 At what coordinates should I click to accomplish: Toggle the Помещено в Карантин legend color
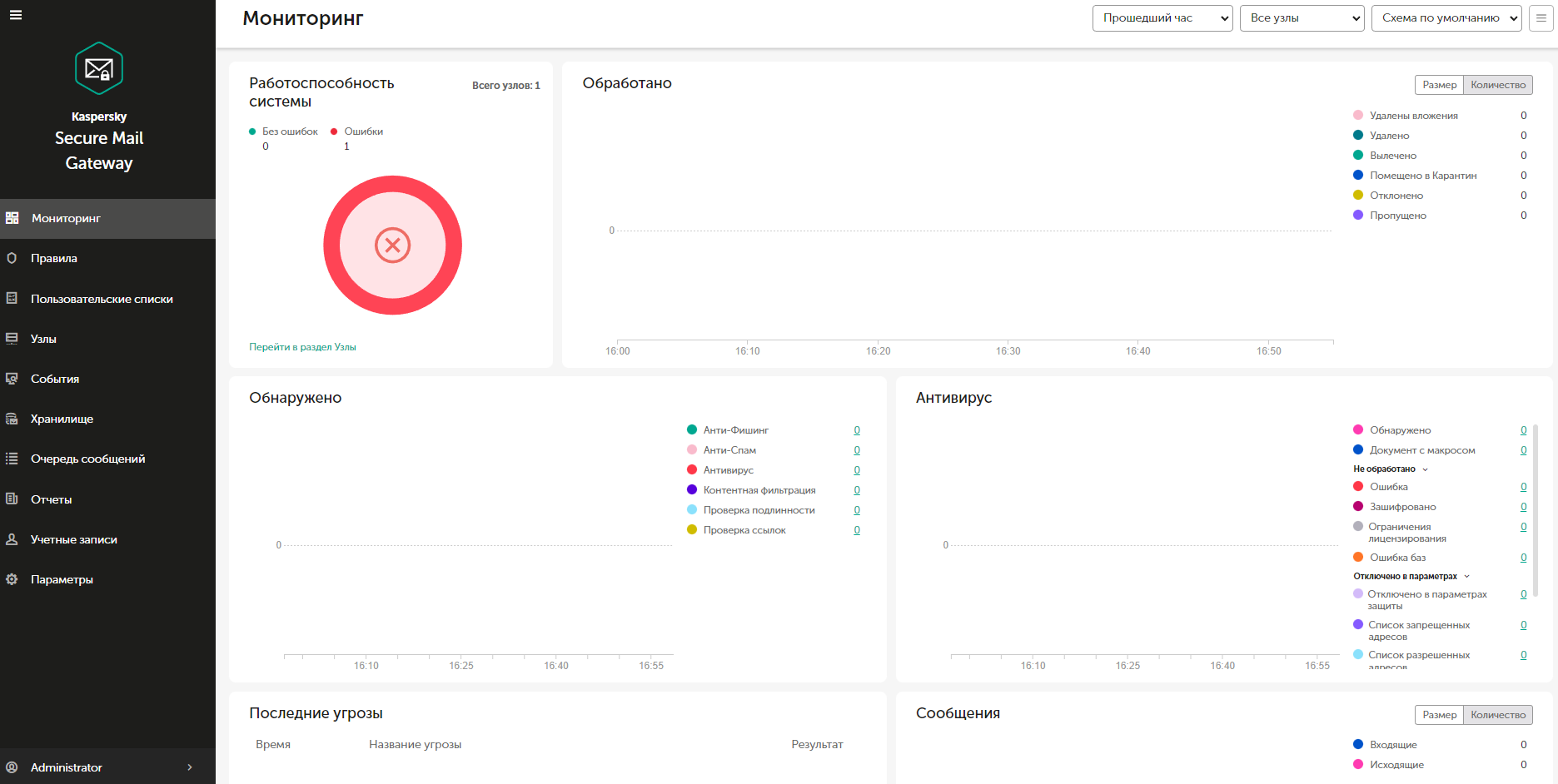pyautogui.click(x=1358, y=175)
